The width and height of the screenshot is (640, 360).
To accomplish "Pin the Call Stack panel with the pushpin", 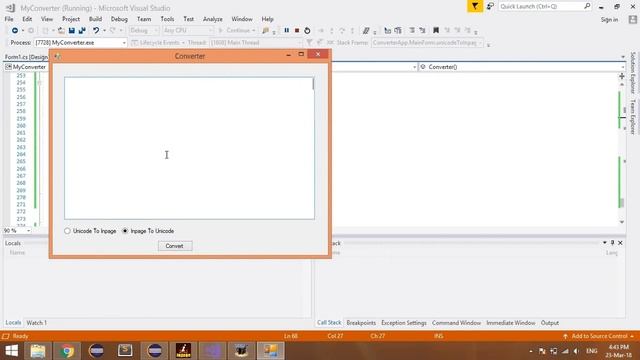I will coord(612,243).
